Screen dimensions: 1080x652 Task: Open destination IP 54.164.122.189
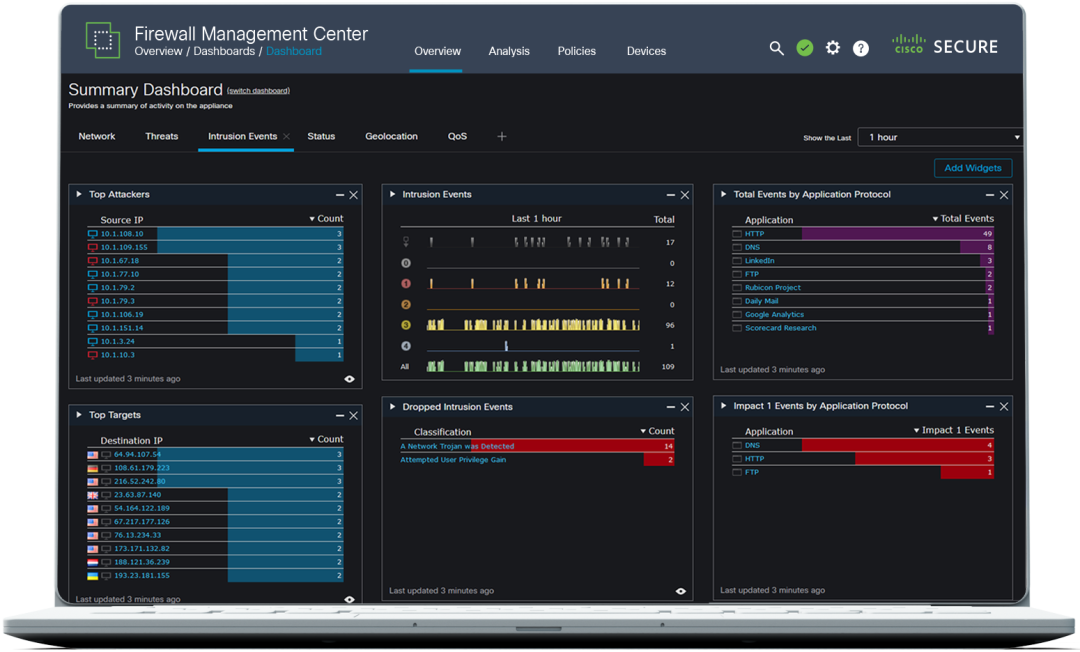click(x=142, y=508)
